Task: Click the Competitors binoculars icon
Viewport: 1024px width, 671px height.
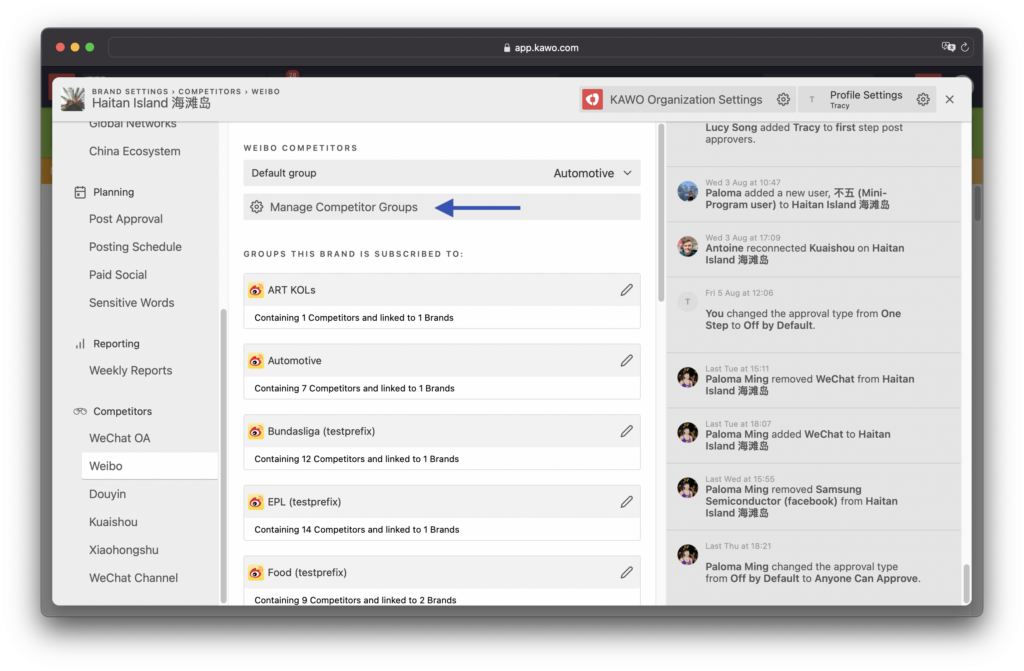Action: point(80,412)
